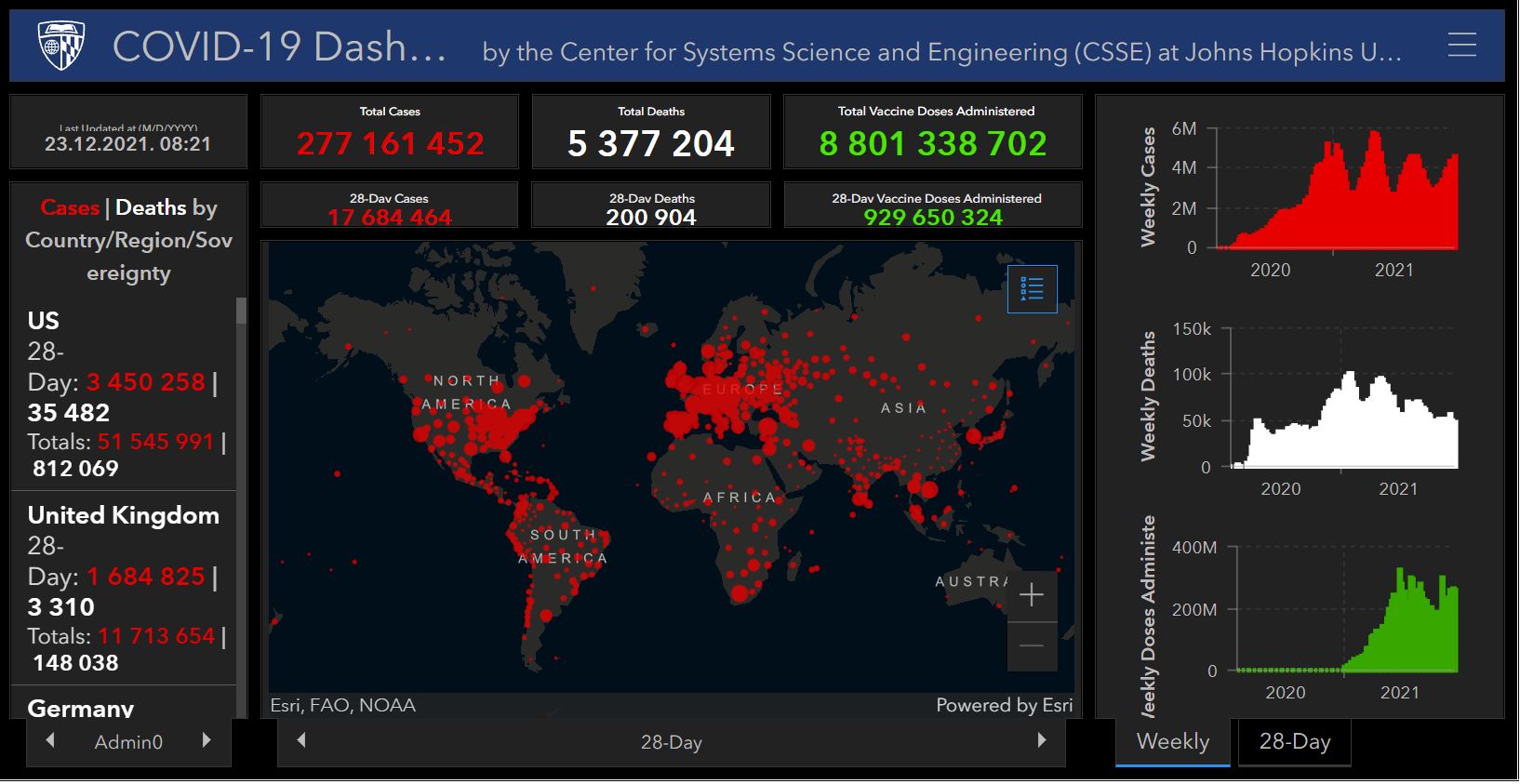The height and width of the screenshot is (784, 1520).
Task: Go to previous Admin0 list view
Action: 50,741
